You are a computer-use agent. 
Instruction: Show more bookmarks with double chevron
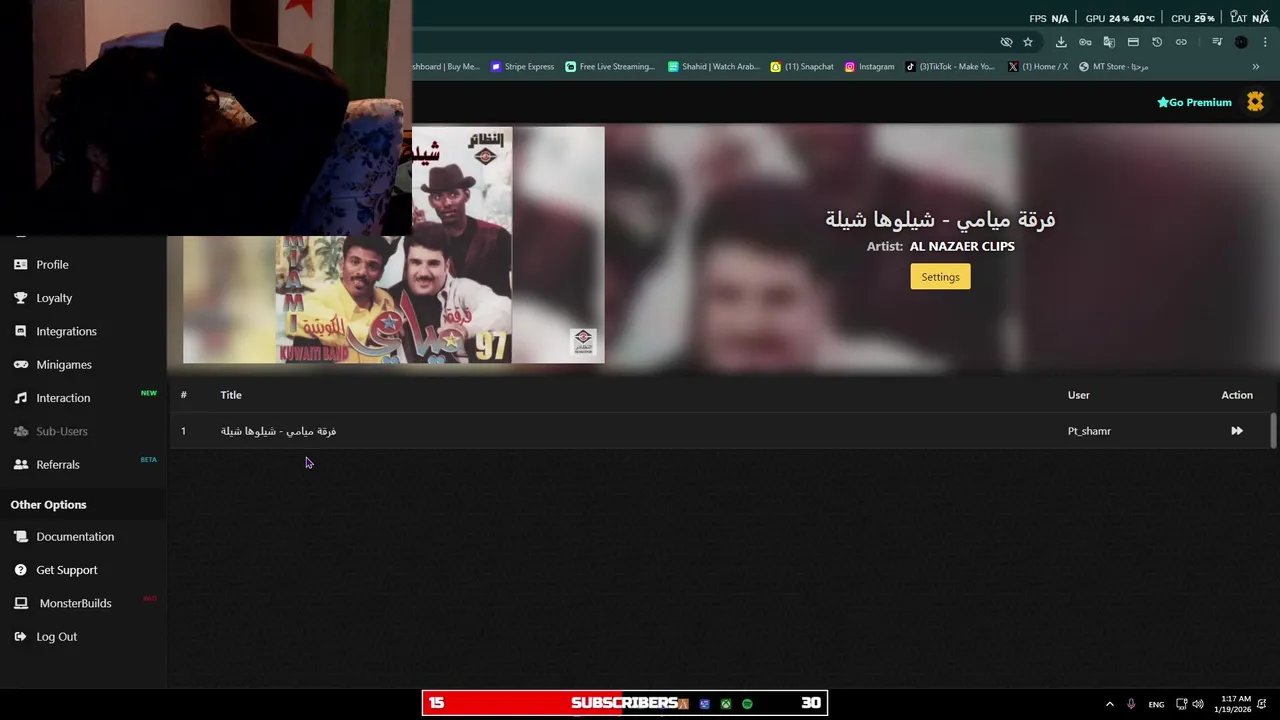pyautogui.click(x=1256, y=67)
